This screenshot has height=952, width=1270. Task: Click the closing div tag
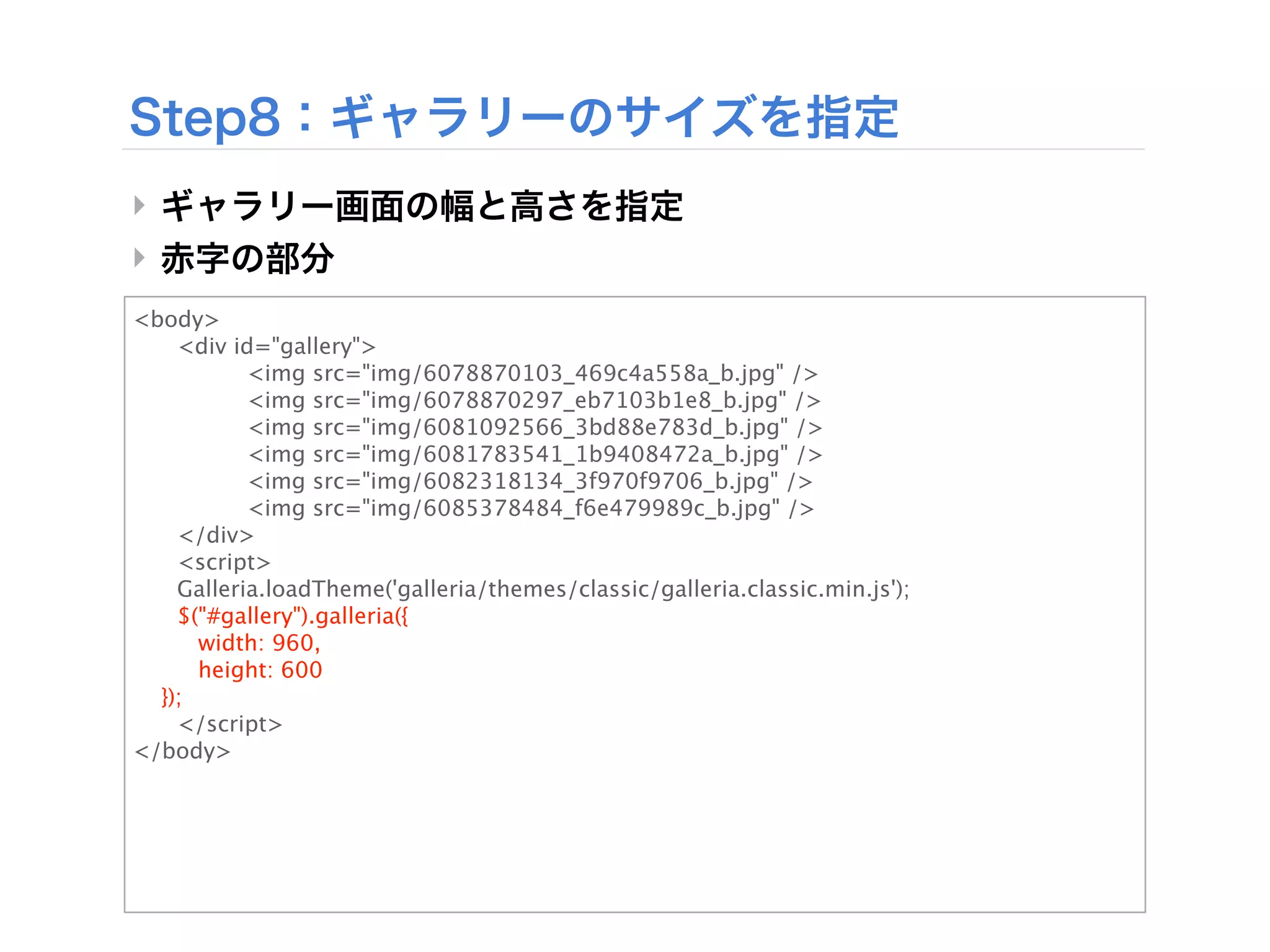click(x=216, y=535)
